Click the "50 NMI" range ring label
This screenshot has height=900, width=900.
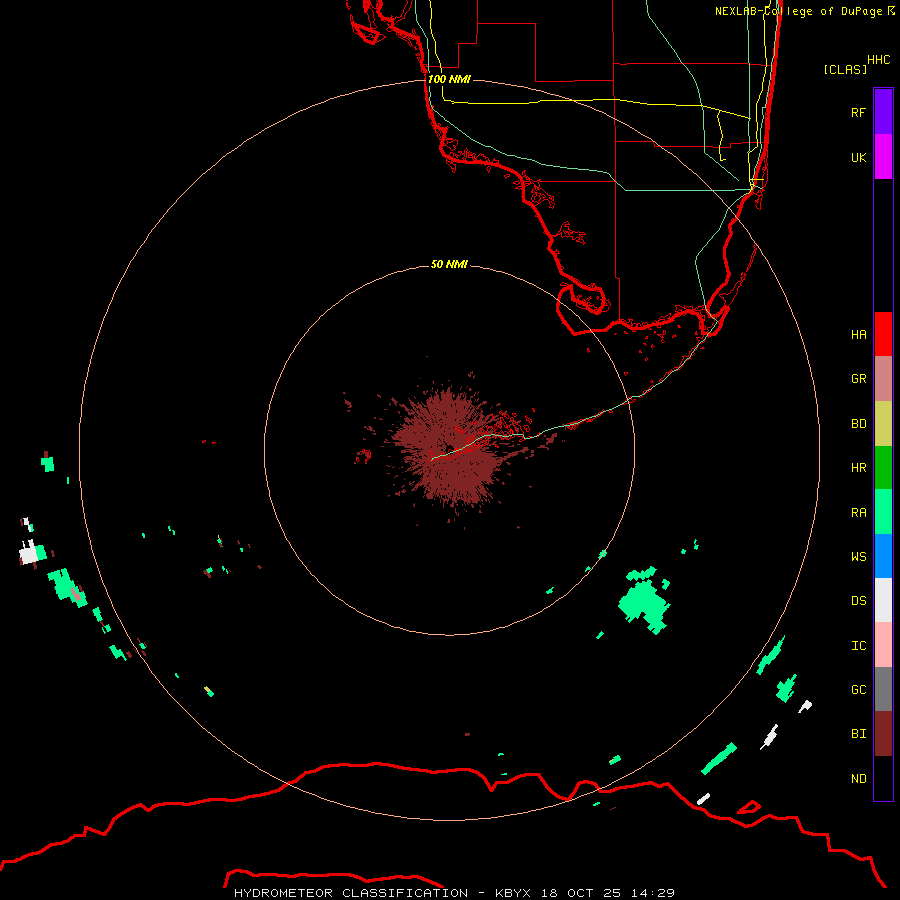click(x=449, y=264)
